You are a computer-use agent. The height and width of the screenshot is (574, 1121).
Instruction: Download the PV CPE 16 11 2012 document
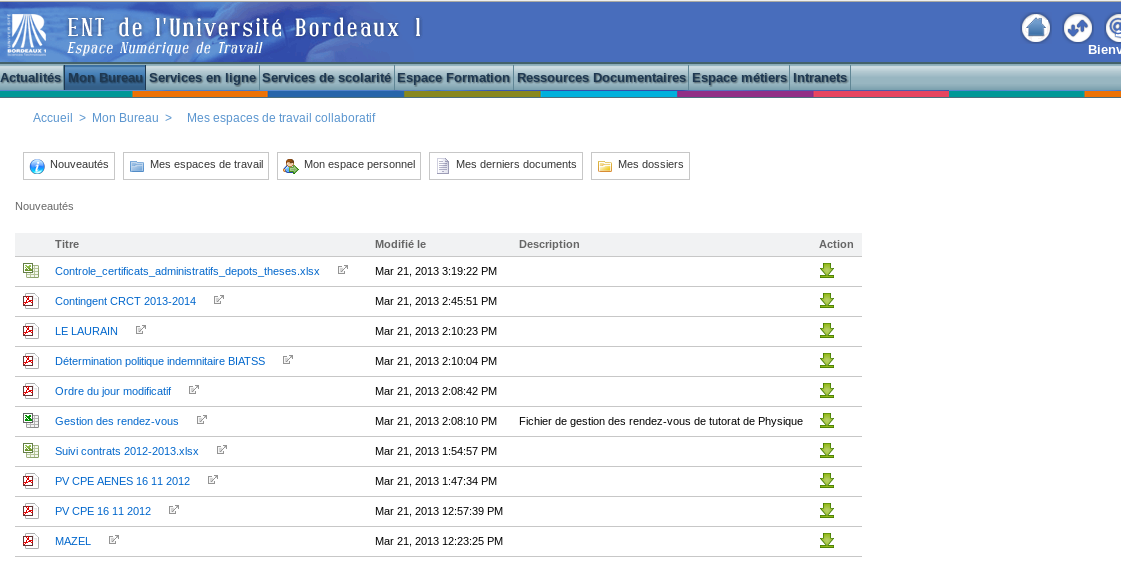827,511
